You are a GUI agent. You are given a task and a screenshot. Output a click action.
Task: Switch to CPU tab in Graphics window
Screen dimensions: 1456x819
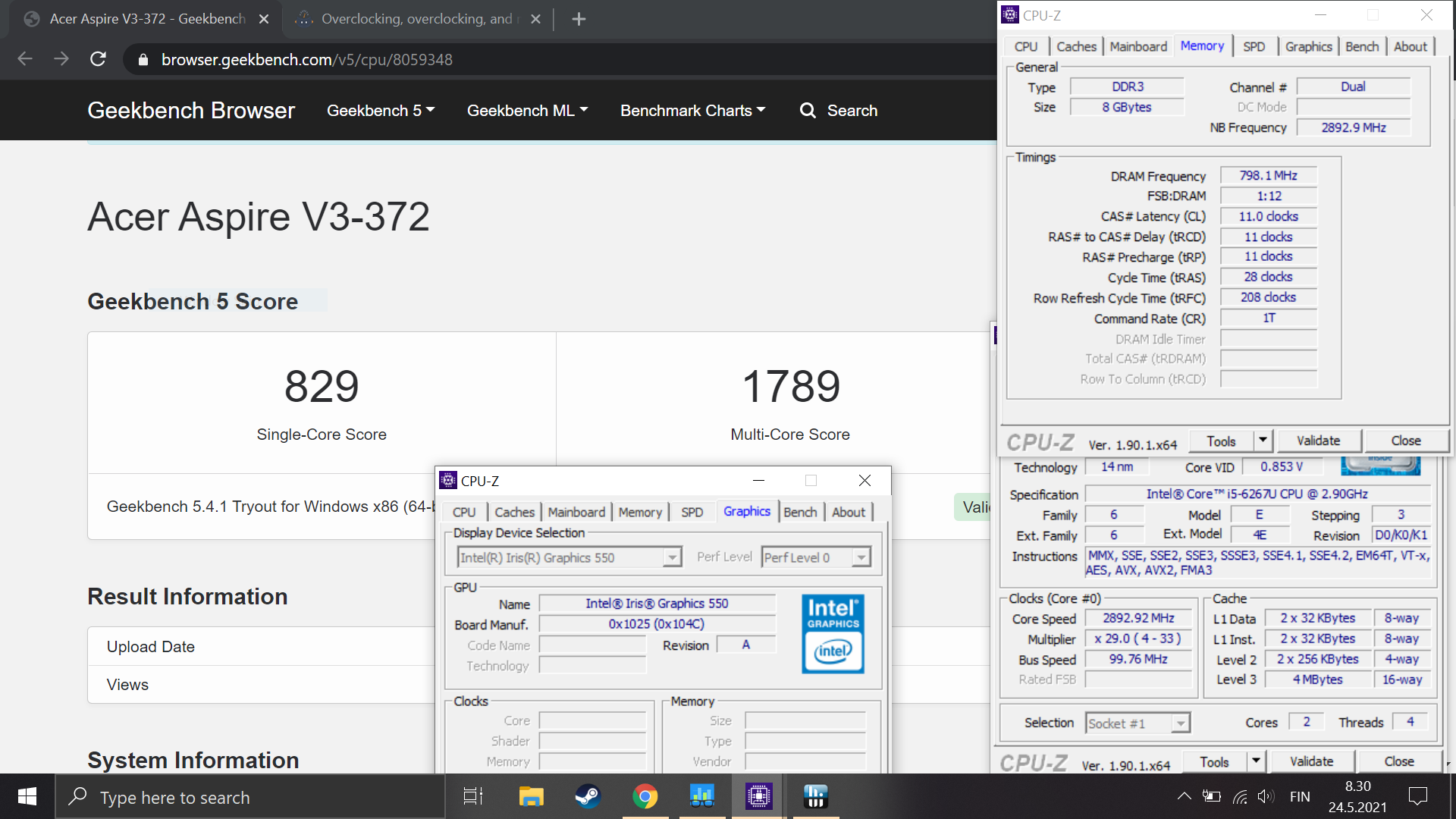(464, 512)
